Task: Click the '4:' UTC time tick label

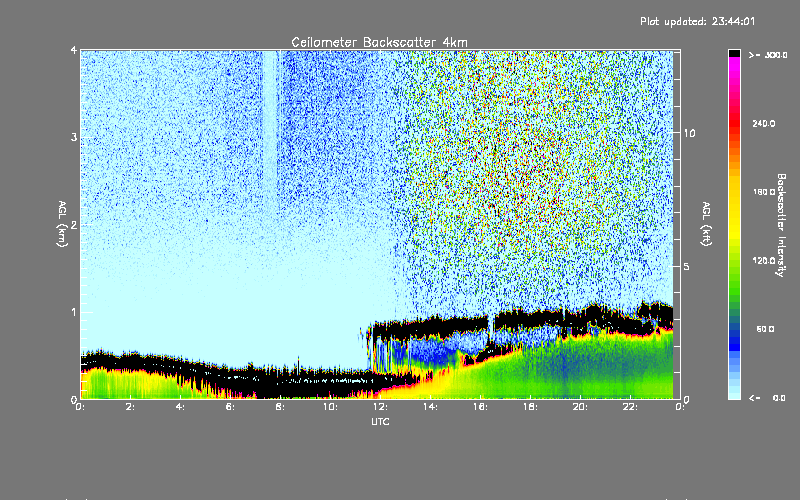Action: pos(180,407)
